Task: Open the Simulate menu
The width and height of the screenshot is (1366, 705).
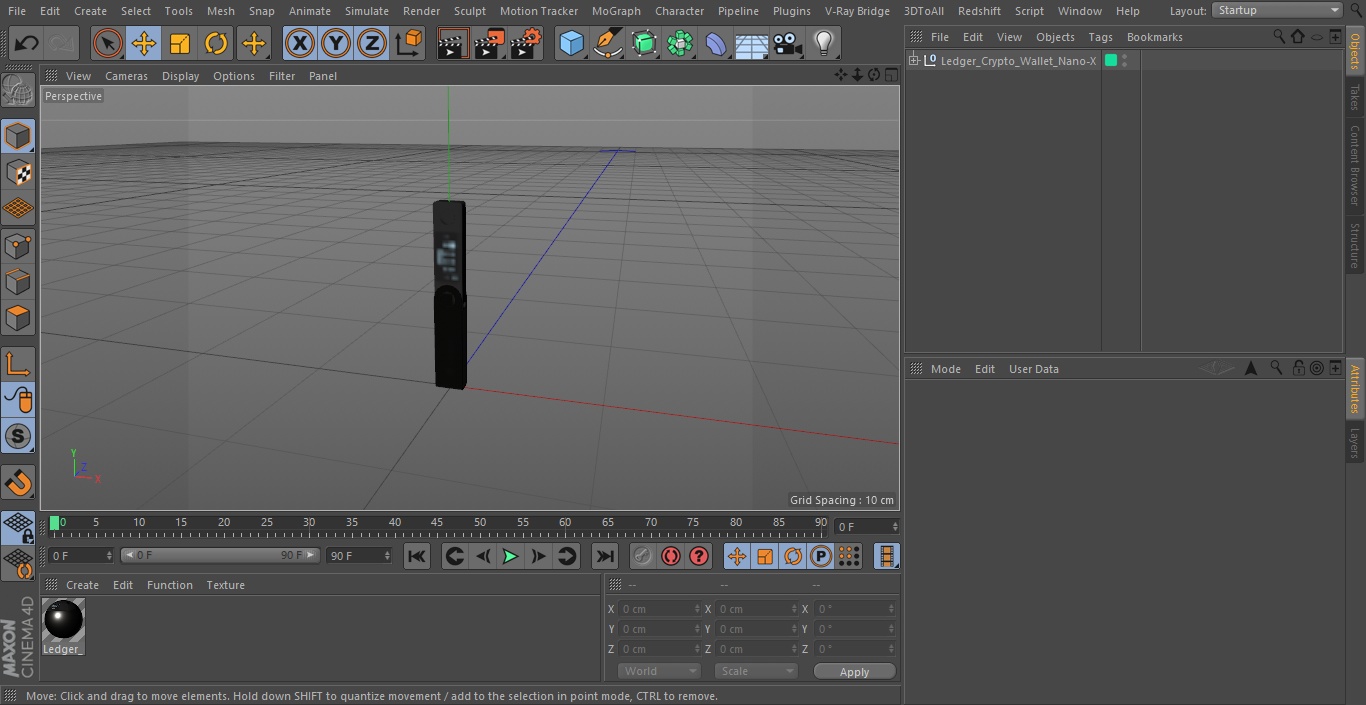Action: pos(367,11)
